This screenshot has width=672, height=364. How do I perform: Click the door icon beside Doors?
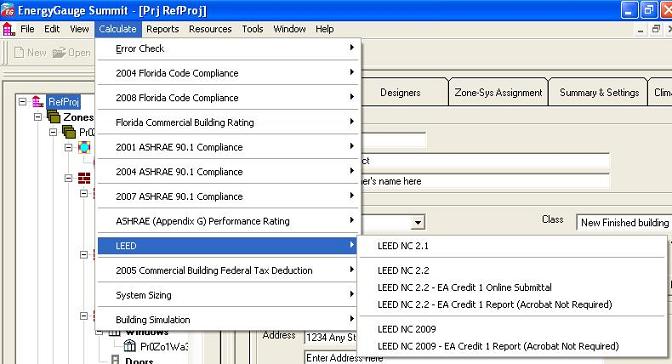click(x=115, y=360)
